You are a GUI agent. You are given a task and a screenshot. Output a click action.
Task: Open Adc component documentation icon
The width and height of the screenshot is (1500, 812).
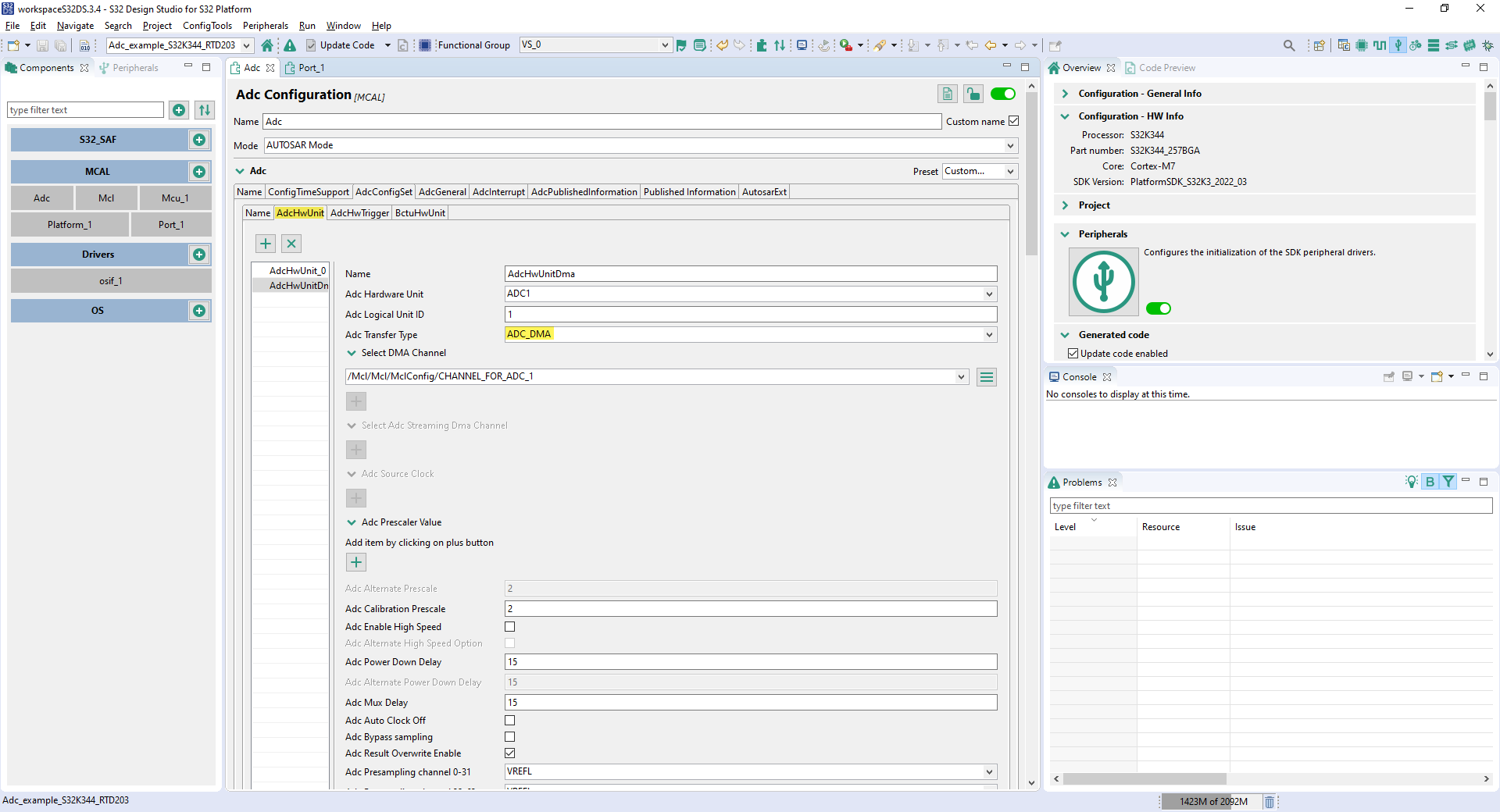pos(948,94)
